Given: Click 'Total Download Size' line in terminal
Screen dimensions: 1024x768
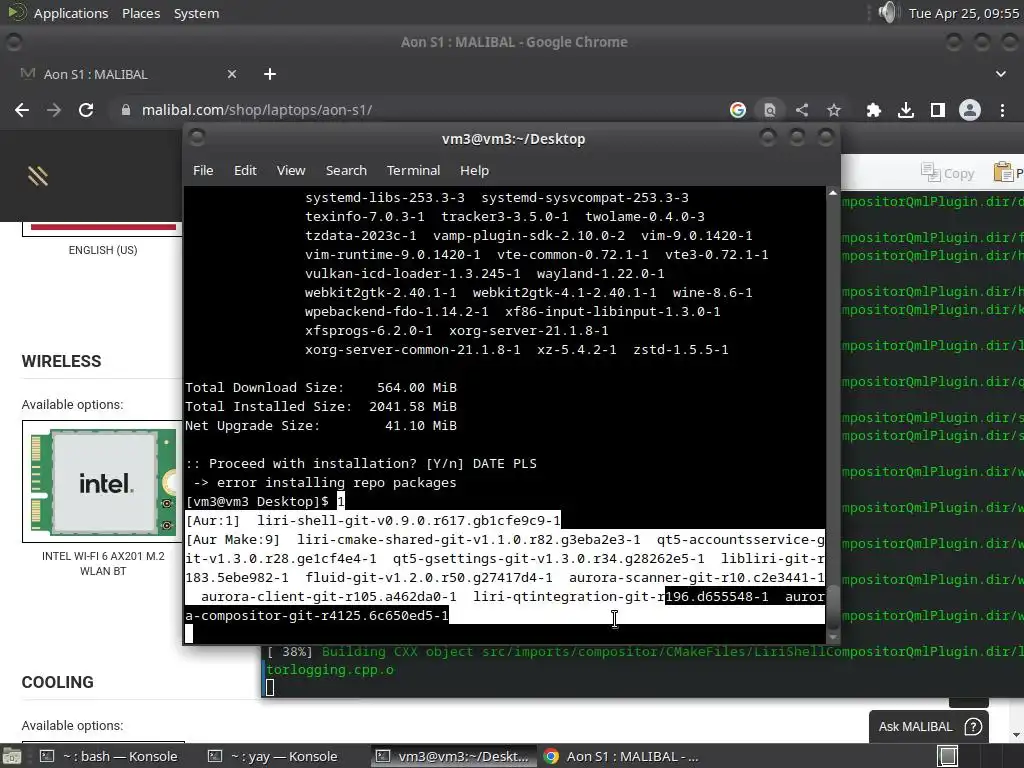Looking at the screenshot, I should (321, 387).
